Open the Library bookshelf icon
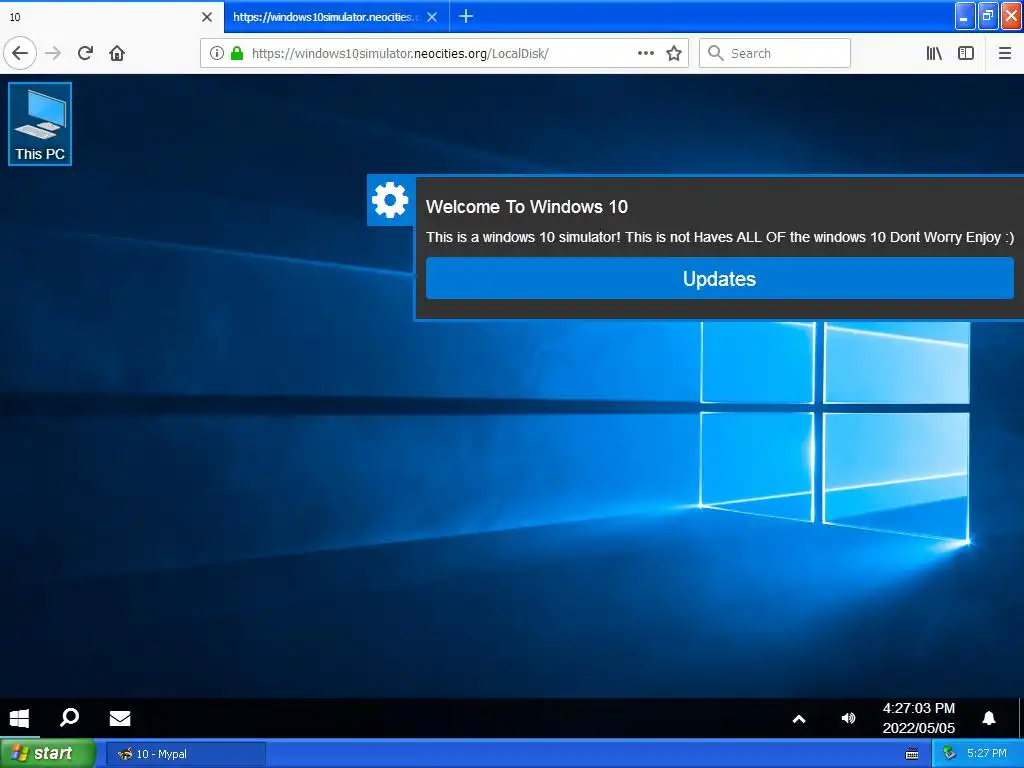1024x768 pixels. pyautogui.click(x=934, y=53)
